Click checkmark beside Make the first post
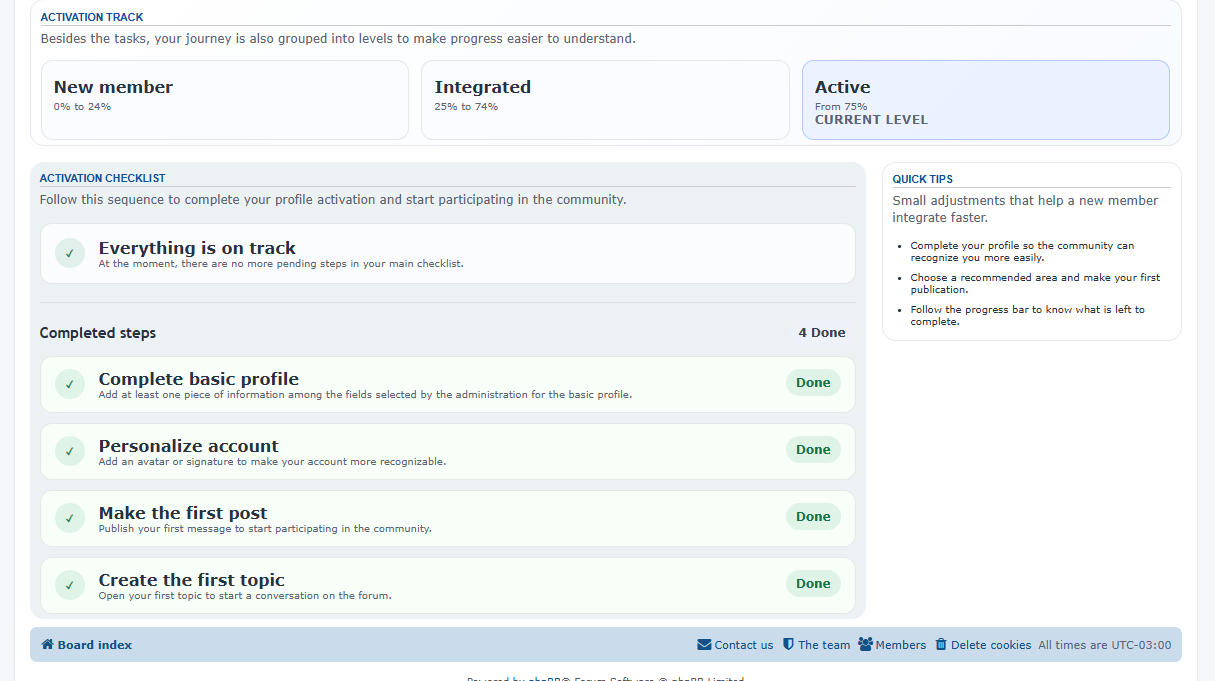Viewport: 1215px width, 681px height. [x=70, y=518]
